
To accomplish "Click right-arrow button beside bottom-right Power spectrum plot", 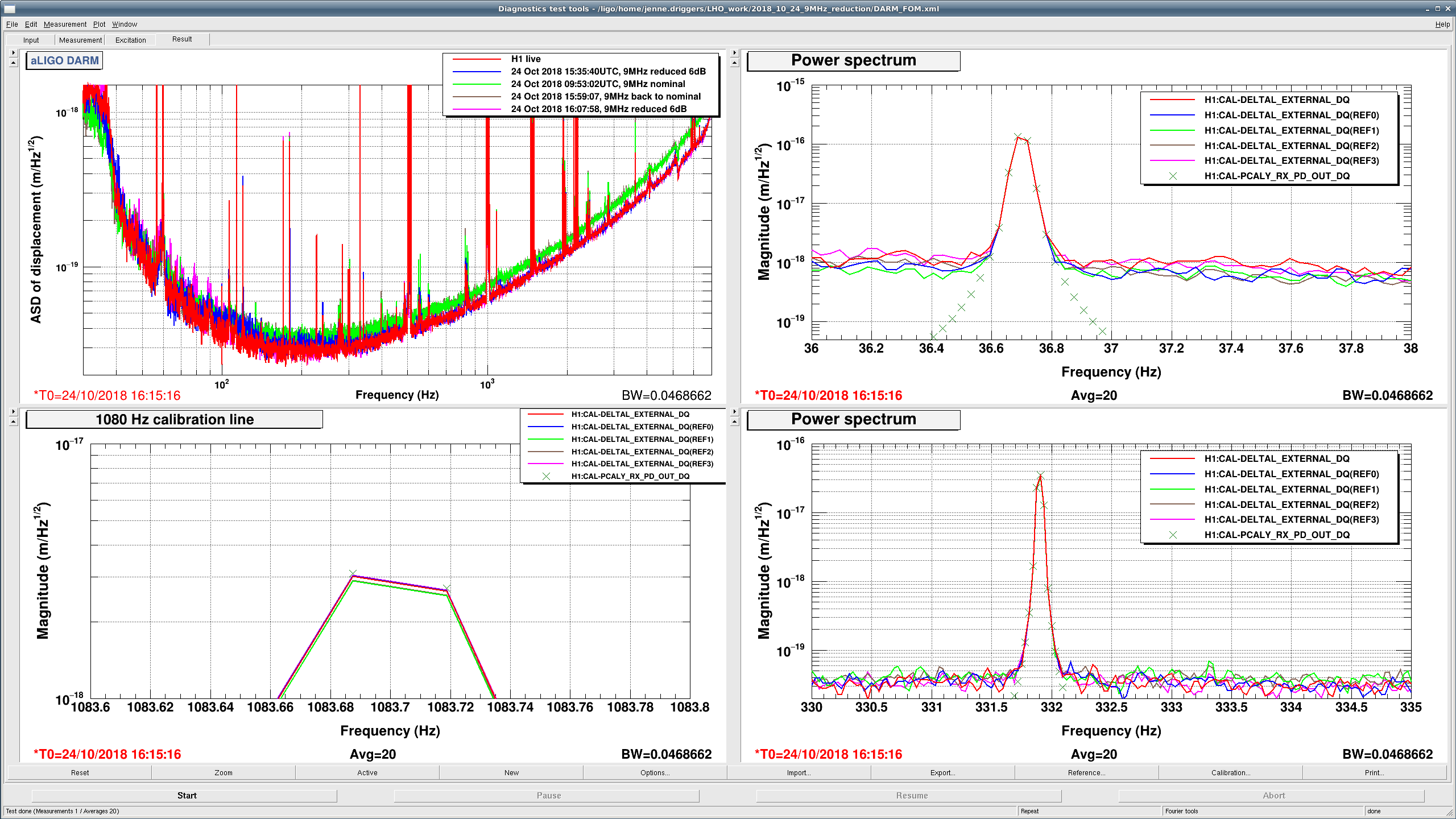I will (734, 411).
